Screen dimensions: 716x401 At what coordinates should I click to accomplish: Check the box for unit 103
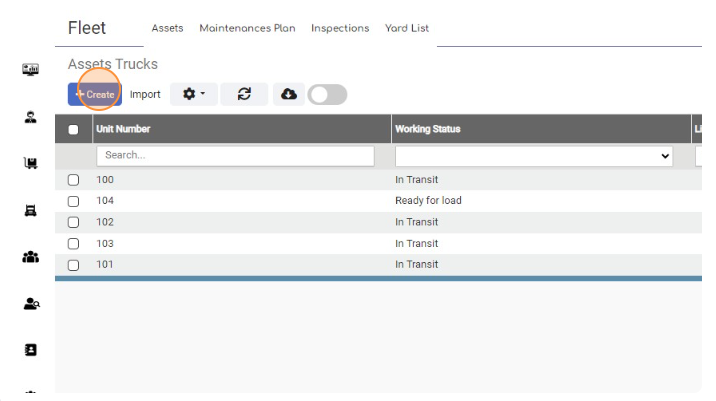[x=74, y=244]
